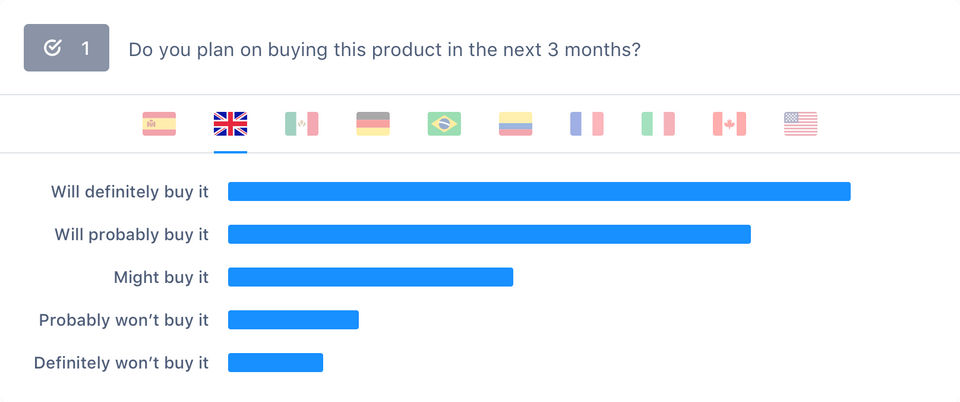
Task: Click the "Might buy it" label
Action: (161, 277)
